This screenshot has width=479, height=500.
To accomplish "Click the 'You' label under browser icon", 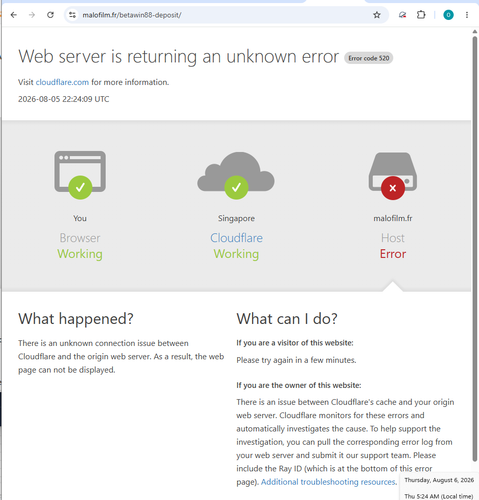I will coord(80,218).
